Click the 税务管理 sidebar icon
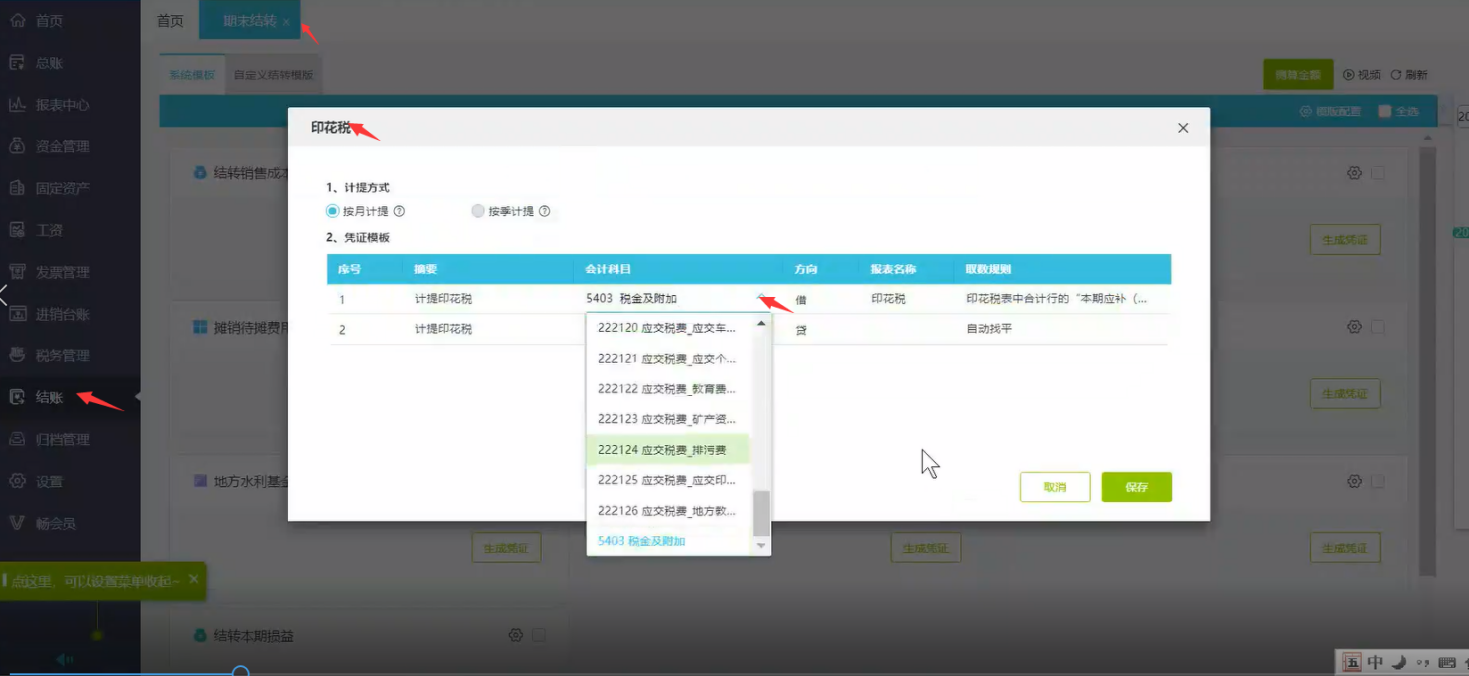 (x=17, y=355)
